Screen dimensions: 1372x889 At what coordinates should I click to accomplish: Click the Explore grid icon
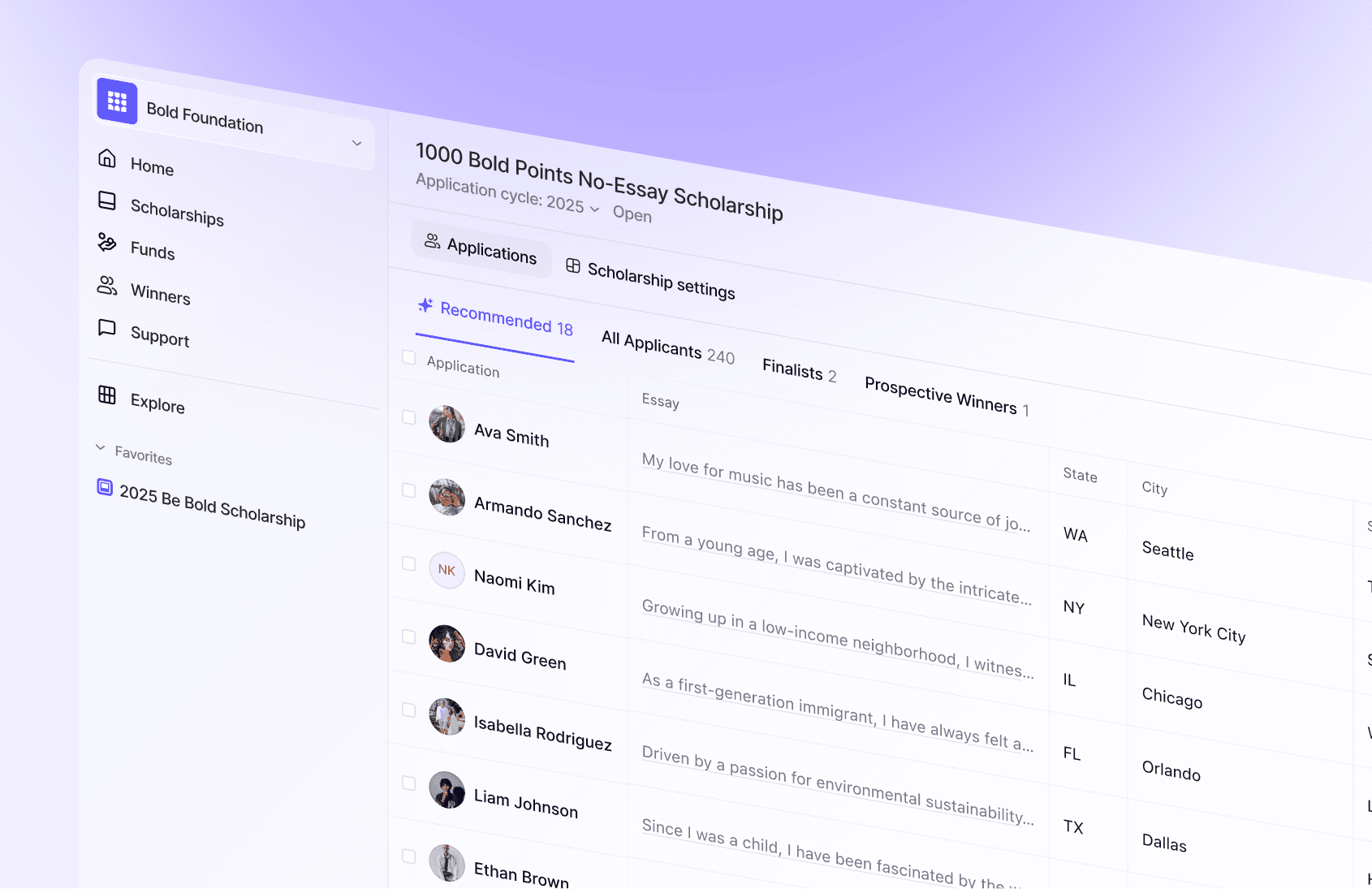click(x=107, y=395)
